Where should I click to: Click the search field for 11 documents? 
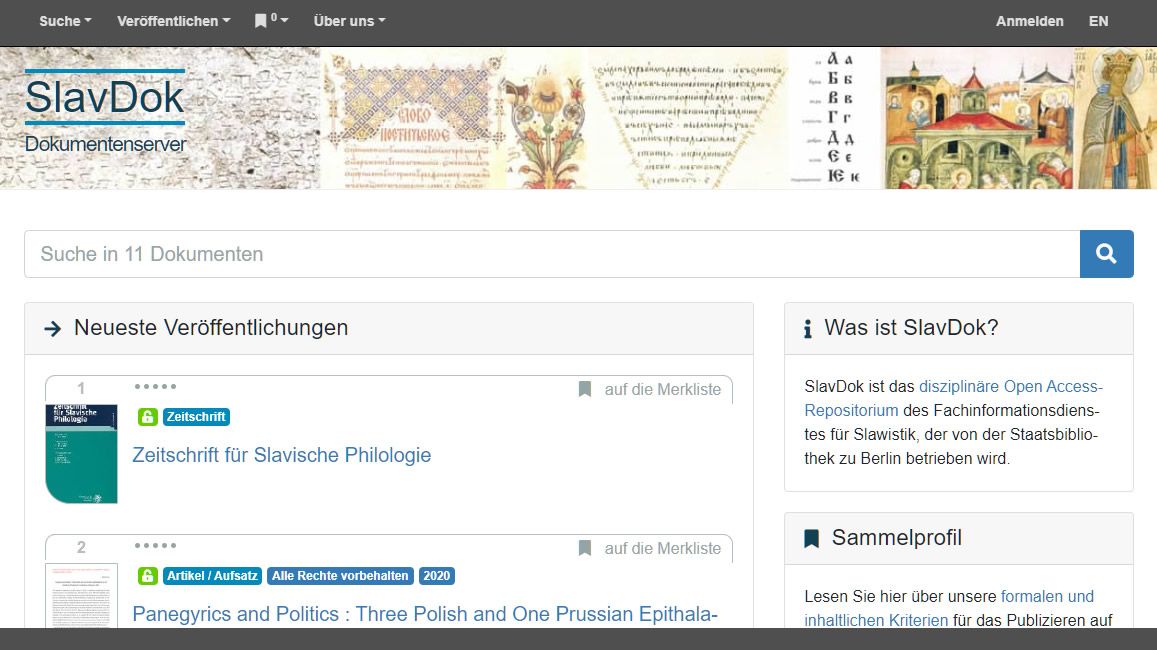pos(551,254)
